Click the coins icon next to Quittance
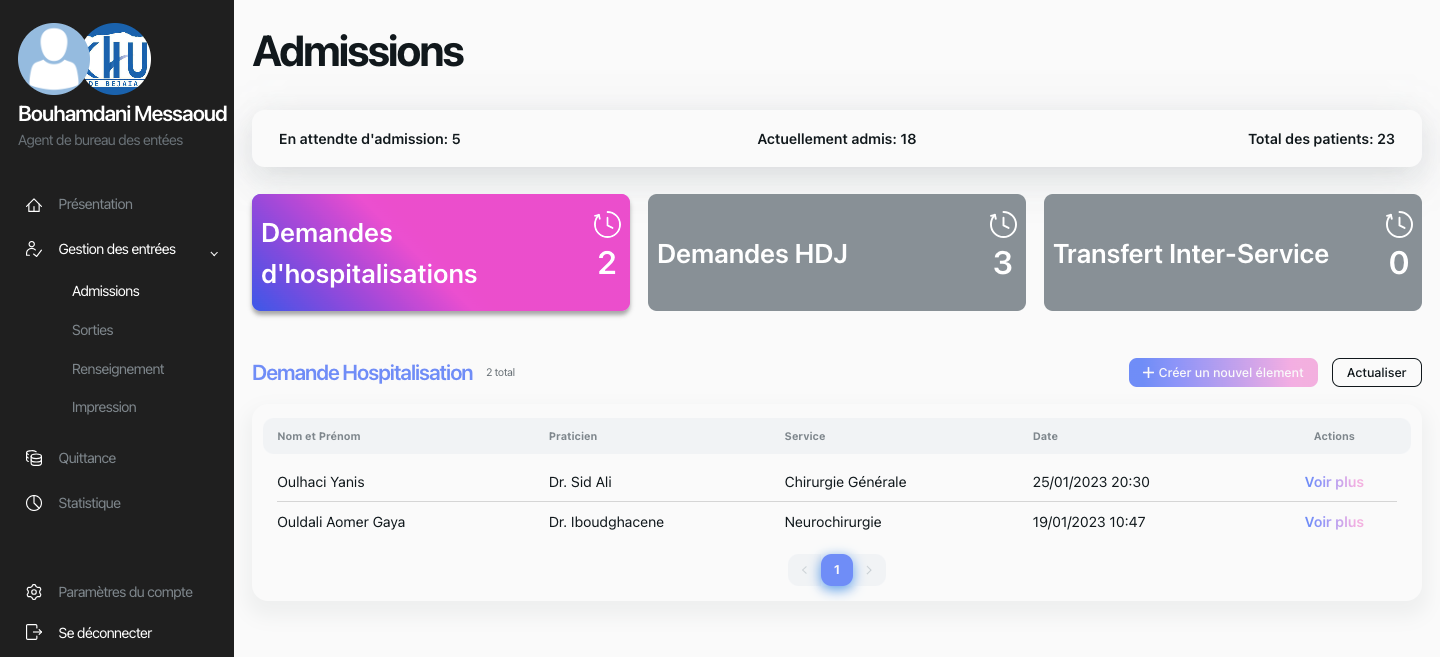The height and width of the screenshot is (657, 1440). [34, 458]
